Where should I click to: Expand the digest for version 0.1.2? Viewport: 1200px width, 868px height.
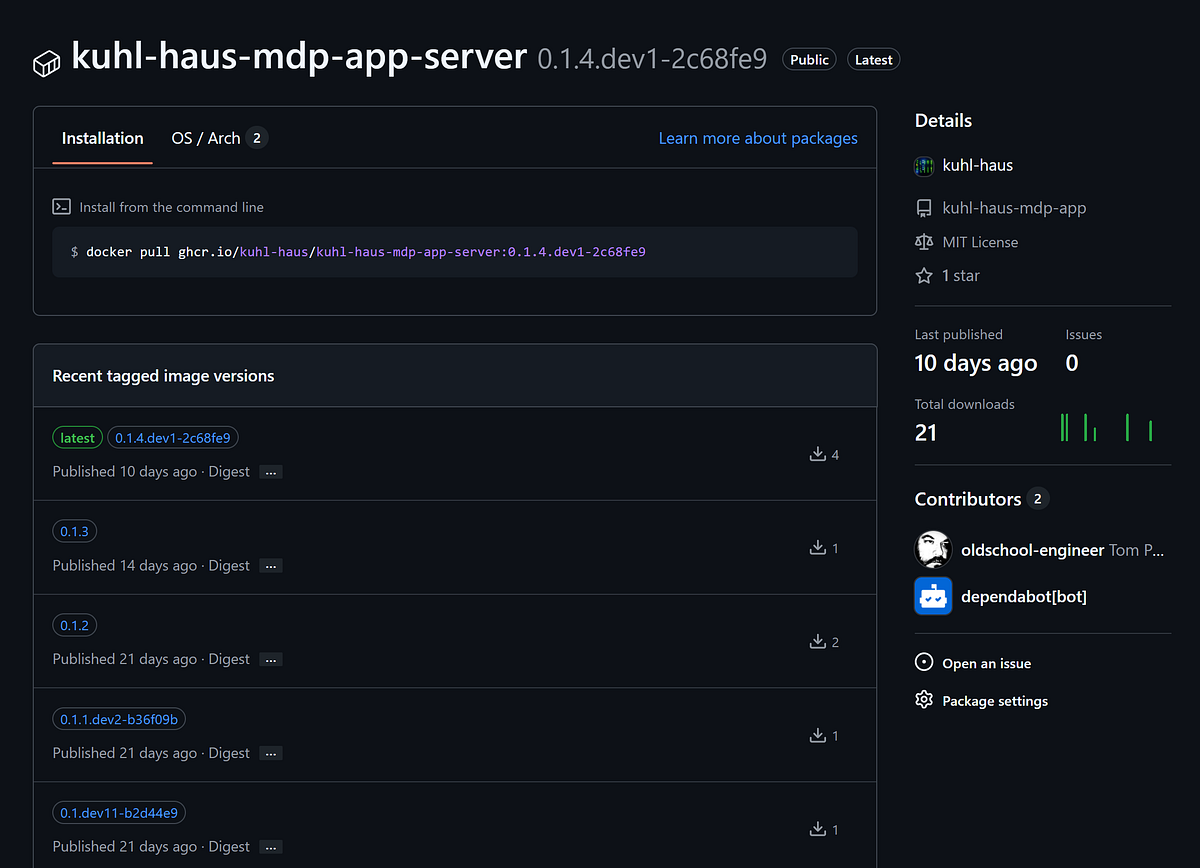click(x=271, y=660)
